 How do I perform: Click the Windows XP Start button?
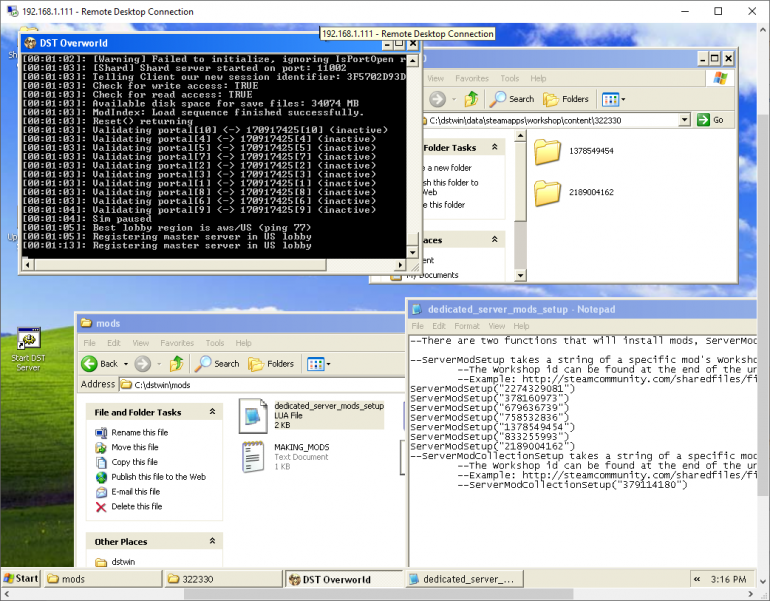[22, 579]
